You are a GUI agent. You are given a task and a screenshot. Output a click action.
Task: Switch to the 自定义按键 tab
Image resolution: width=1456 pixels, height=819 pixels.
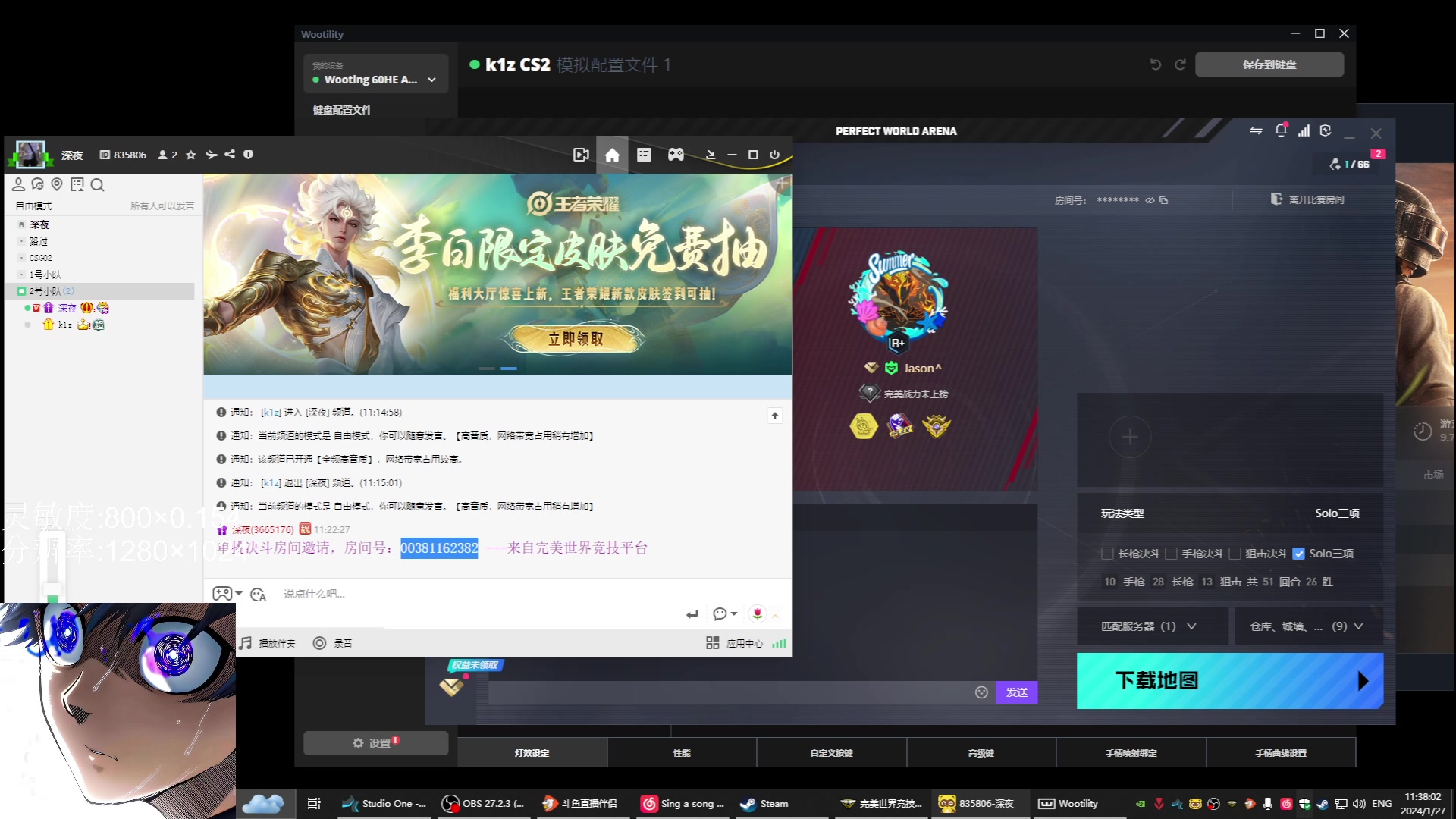coord(831,753)
